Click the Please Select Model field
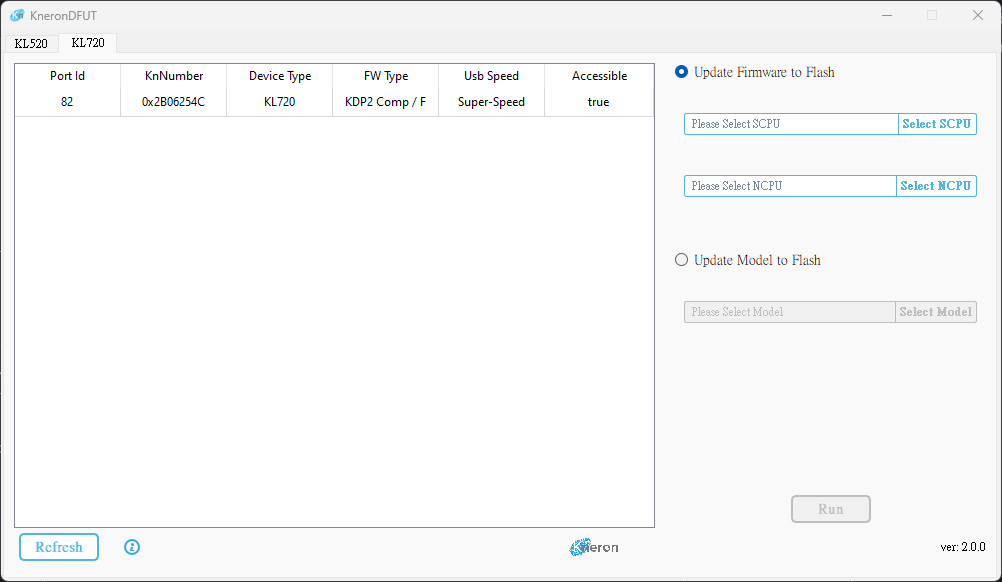Screen dimensions: 1002x582 [x=790, y=312]
